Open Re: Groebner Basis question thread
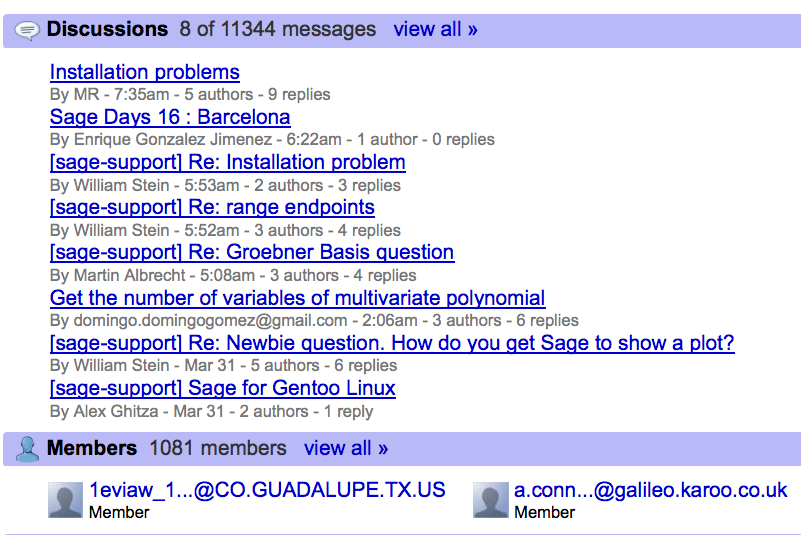 (252, 252)
